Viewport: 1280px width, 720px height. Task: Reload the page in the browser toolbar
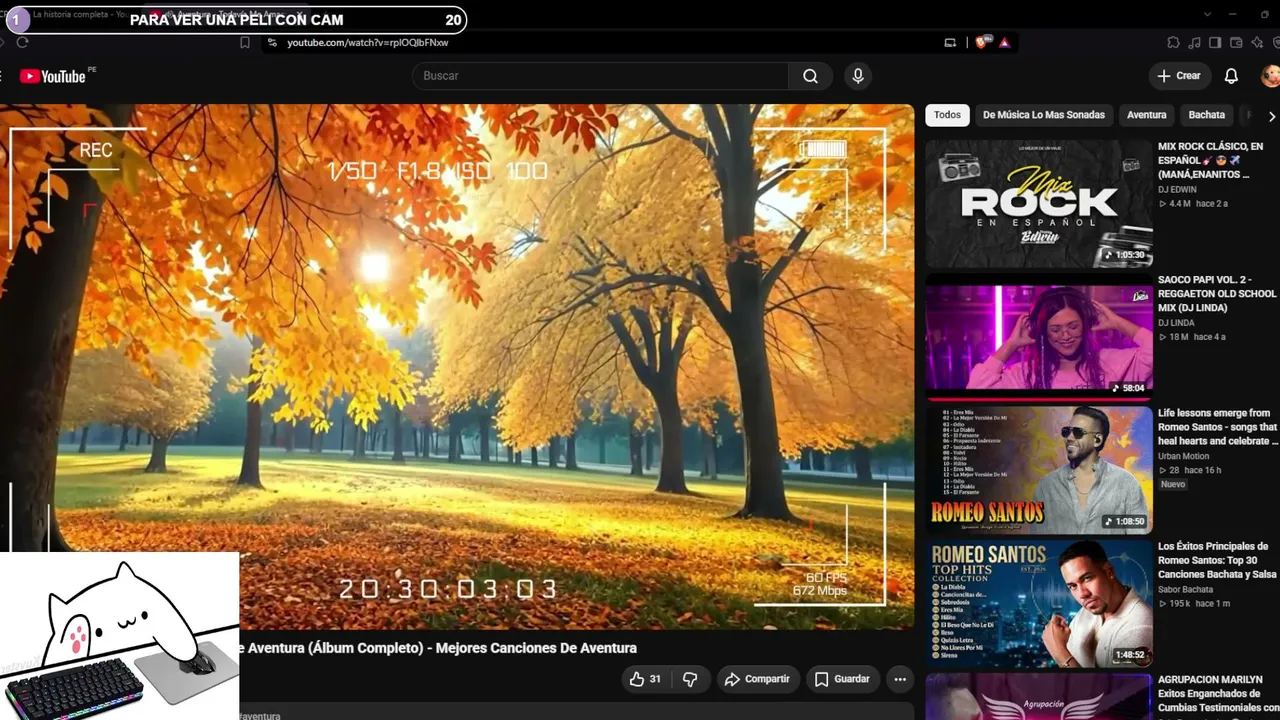22,42
